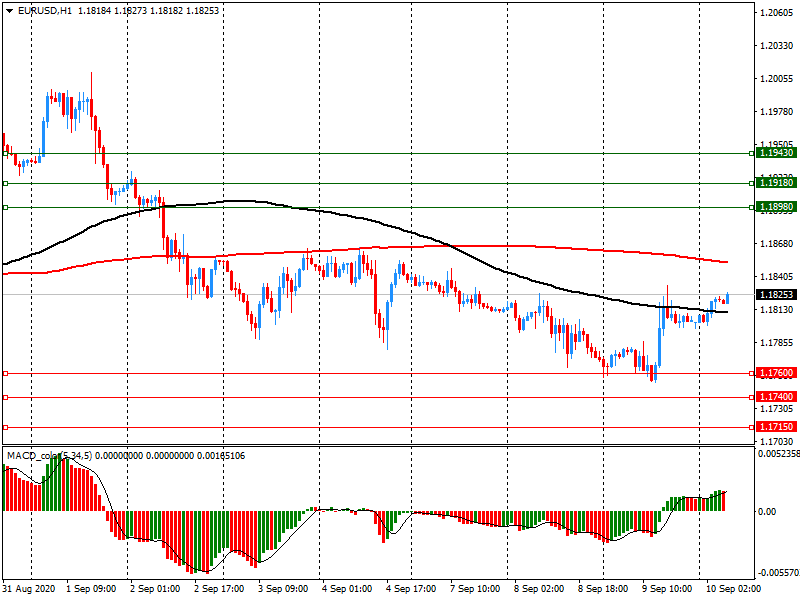Select the 1.18980 green price label
Image resolution: width=800 pixels, height=600 pixels.
click(776, 207)
